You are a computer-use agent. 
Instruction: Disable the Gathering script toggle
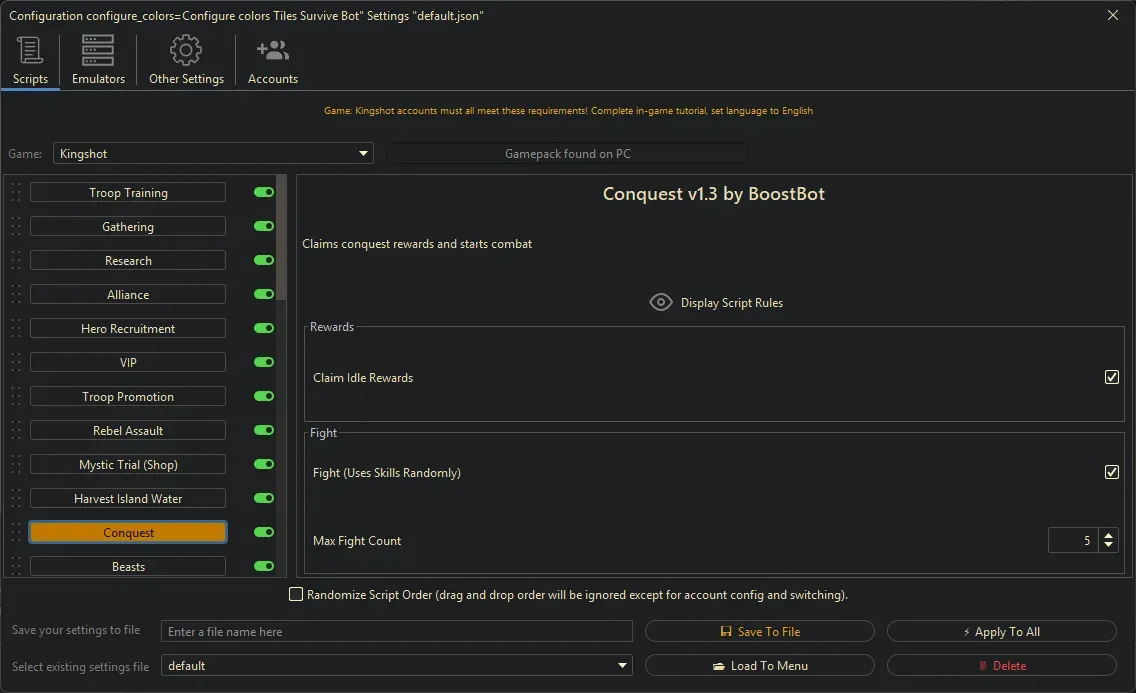[x=264, y=227]
